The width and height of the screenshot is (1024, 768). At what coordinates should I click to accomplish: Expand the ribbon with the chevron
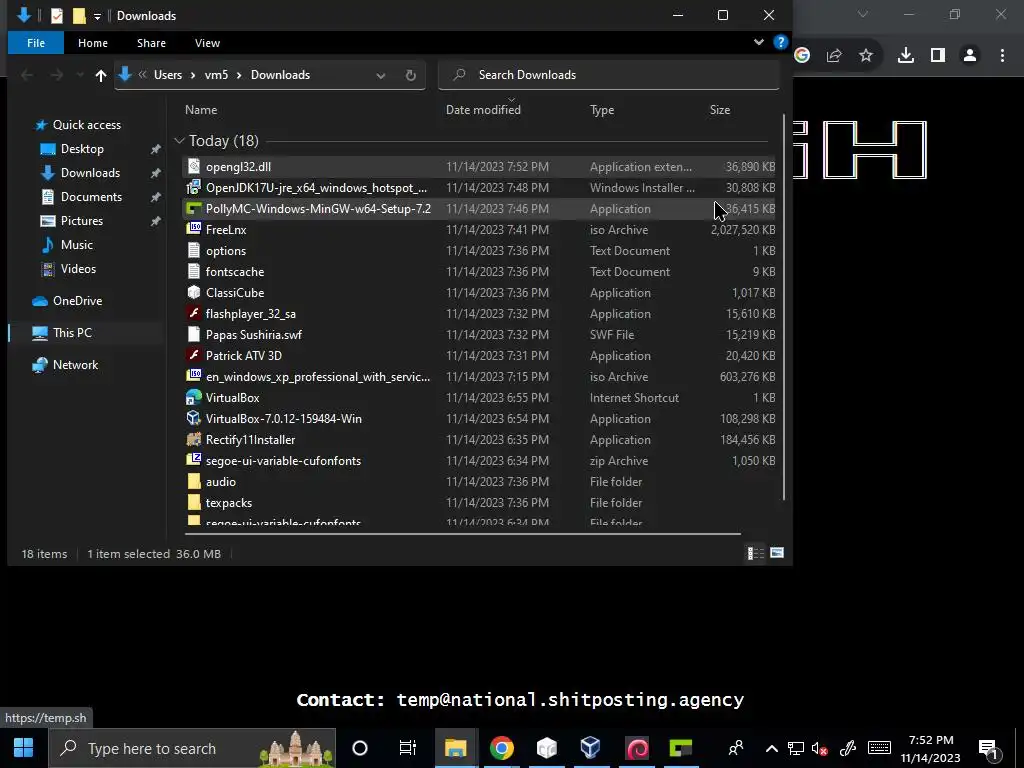pos(758,42)
